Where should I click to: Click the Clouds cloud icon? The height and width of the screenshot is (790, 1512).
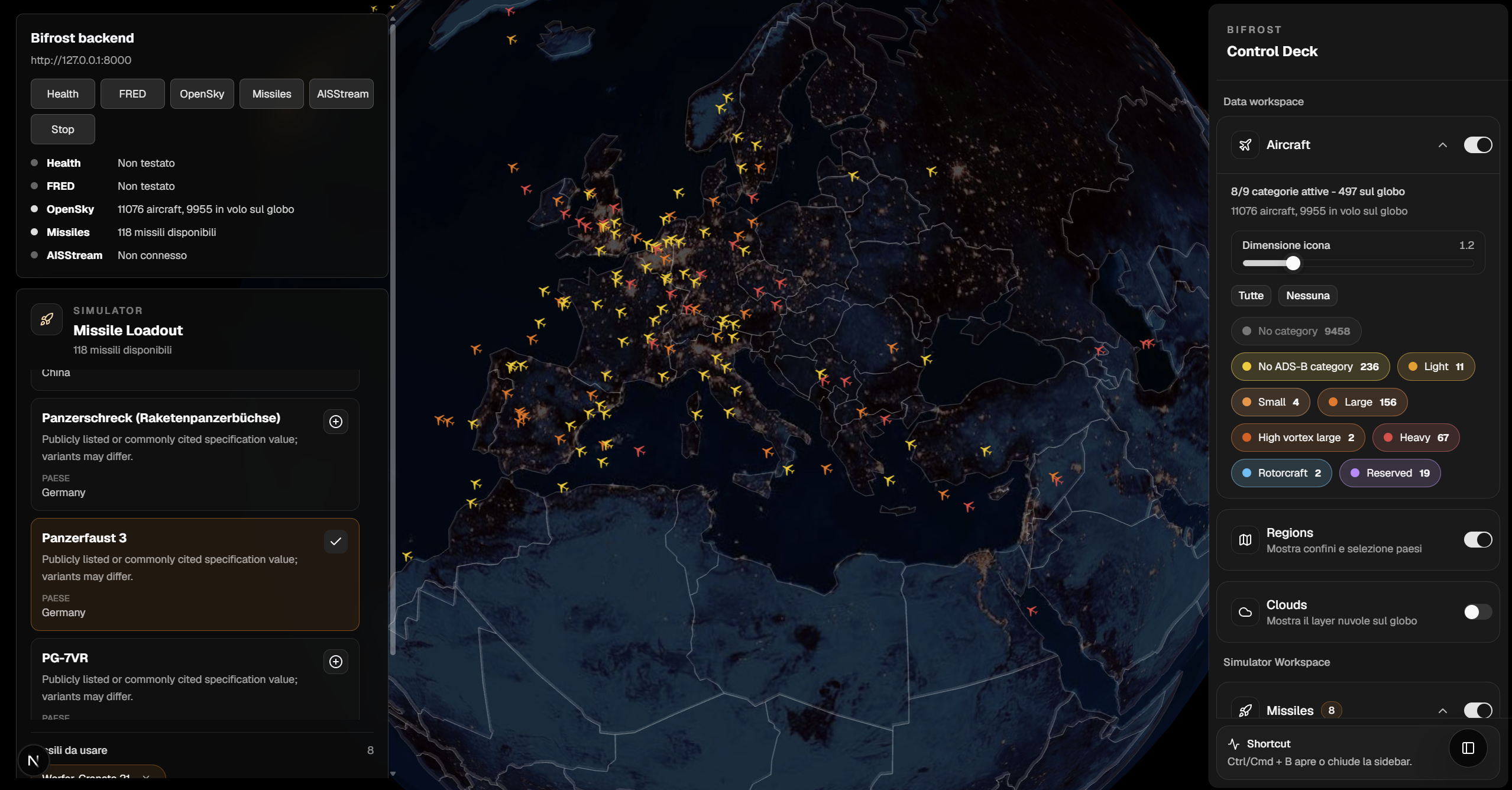(x=1245, y=612)
